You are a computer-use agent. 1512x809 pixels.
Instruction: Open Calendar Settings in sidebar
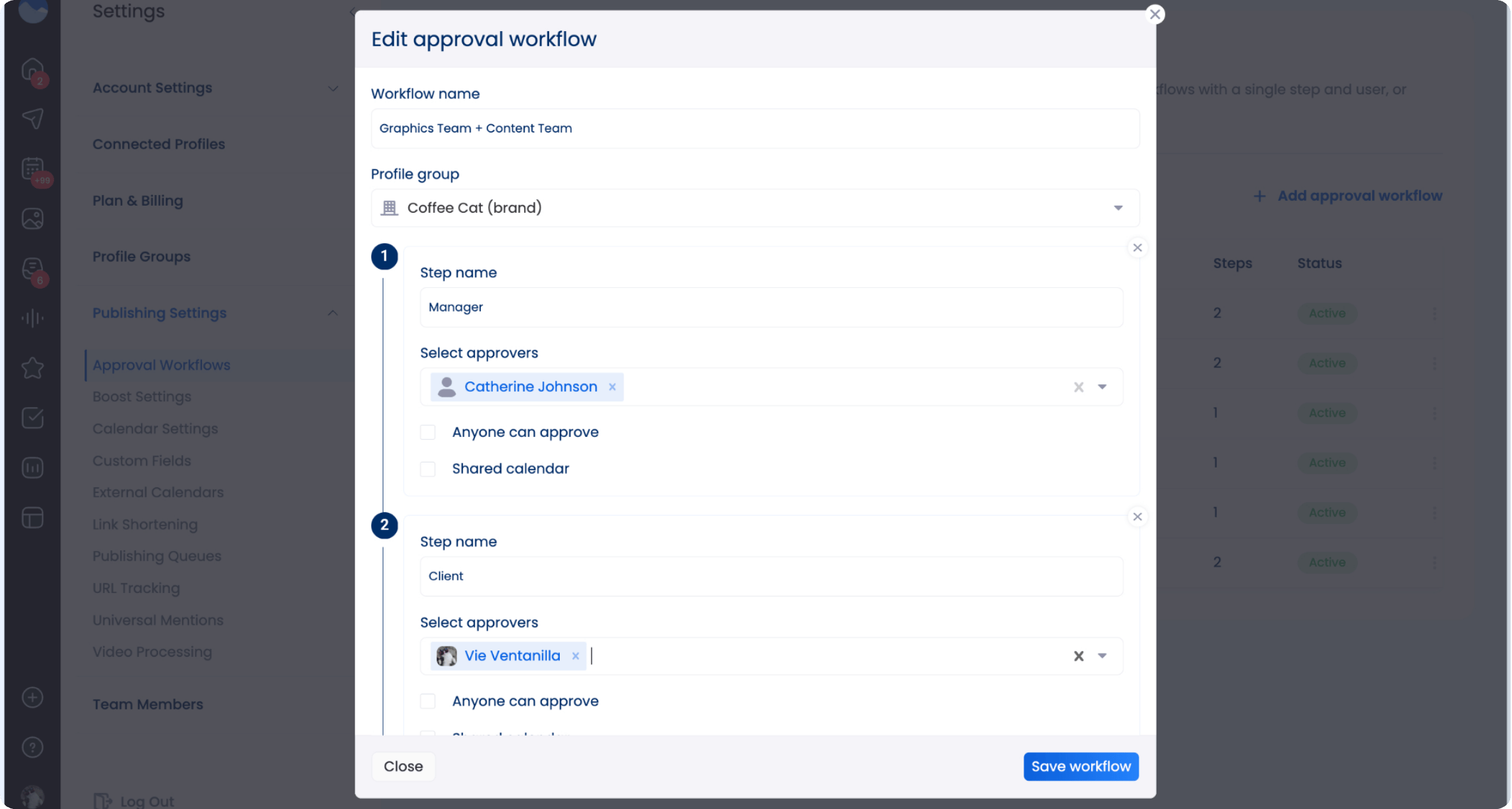pos(155,429)
